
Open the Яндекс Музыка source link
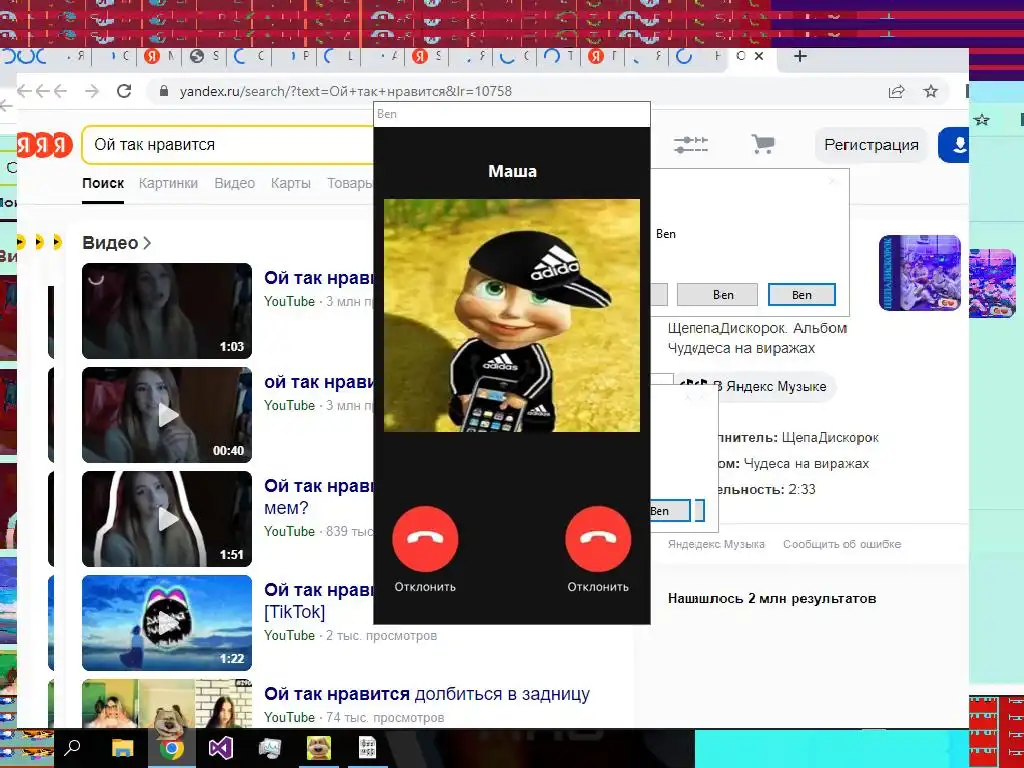pyautogui.click(x=716, y=544)
